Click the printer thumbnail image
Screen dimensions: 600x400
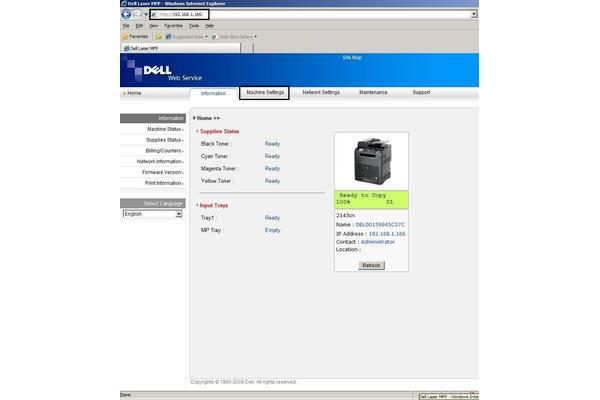pos(372,161)
